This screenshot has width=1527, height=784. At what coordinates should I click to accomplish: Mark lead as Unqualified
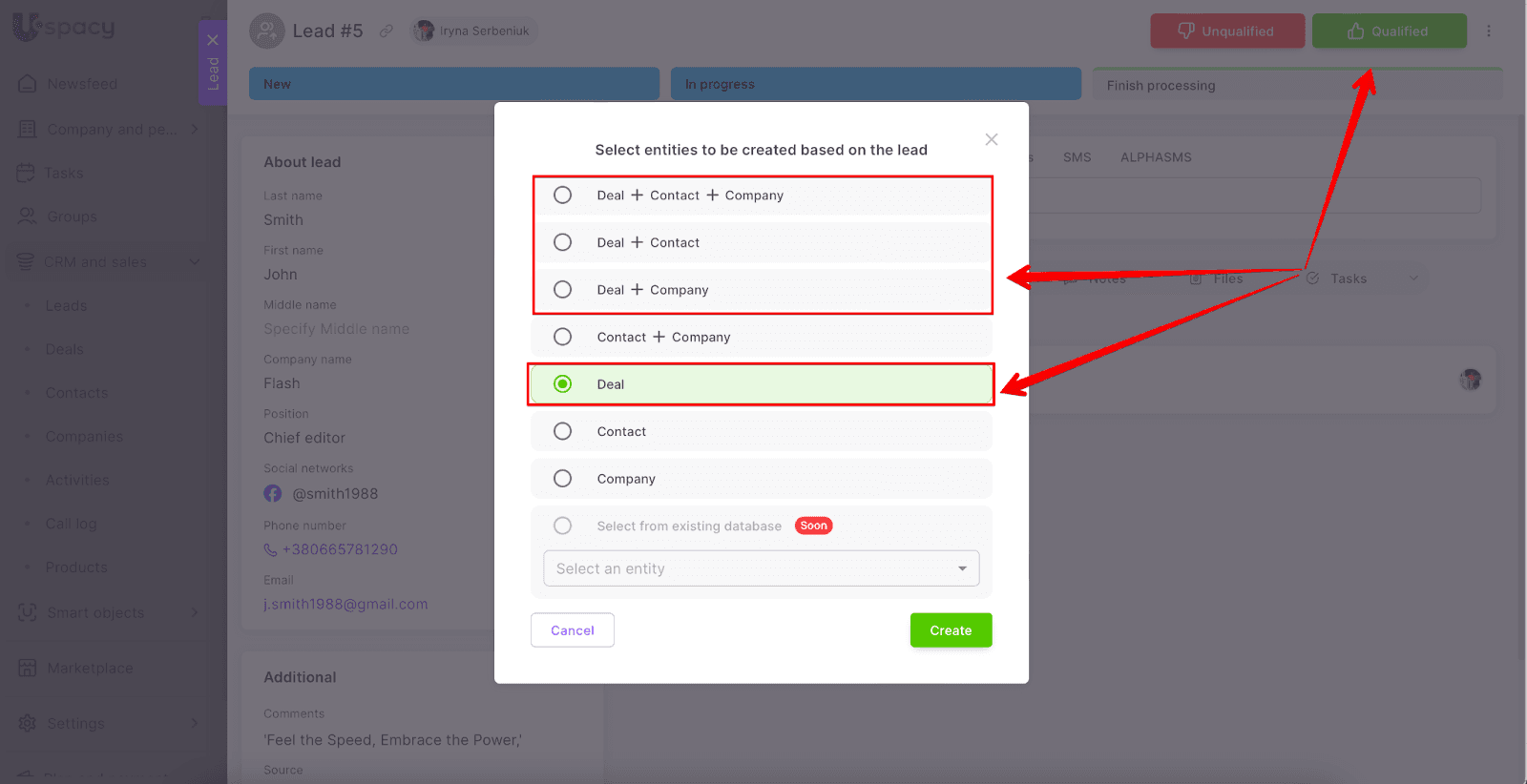(1226, 31)
